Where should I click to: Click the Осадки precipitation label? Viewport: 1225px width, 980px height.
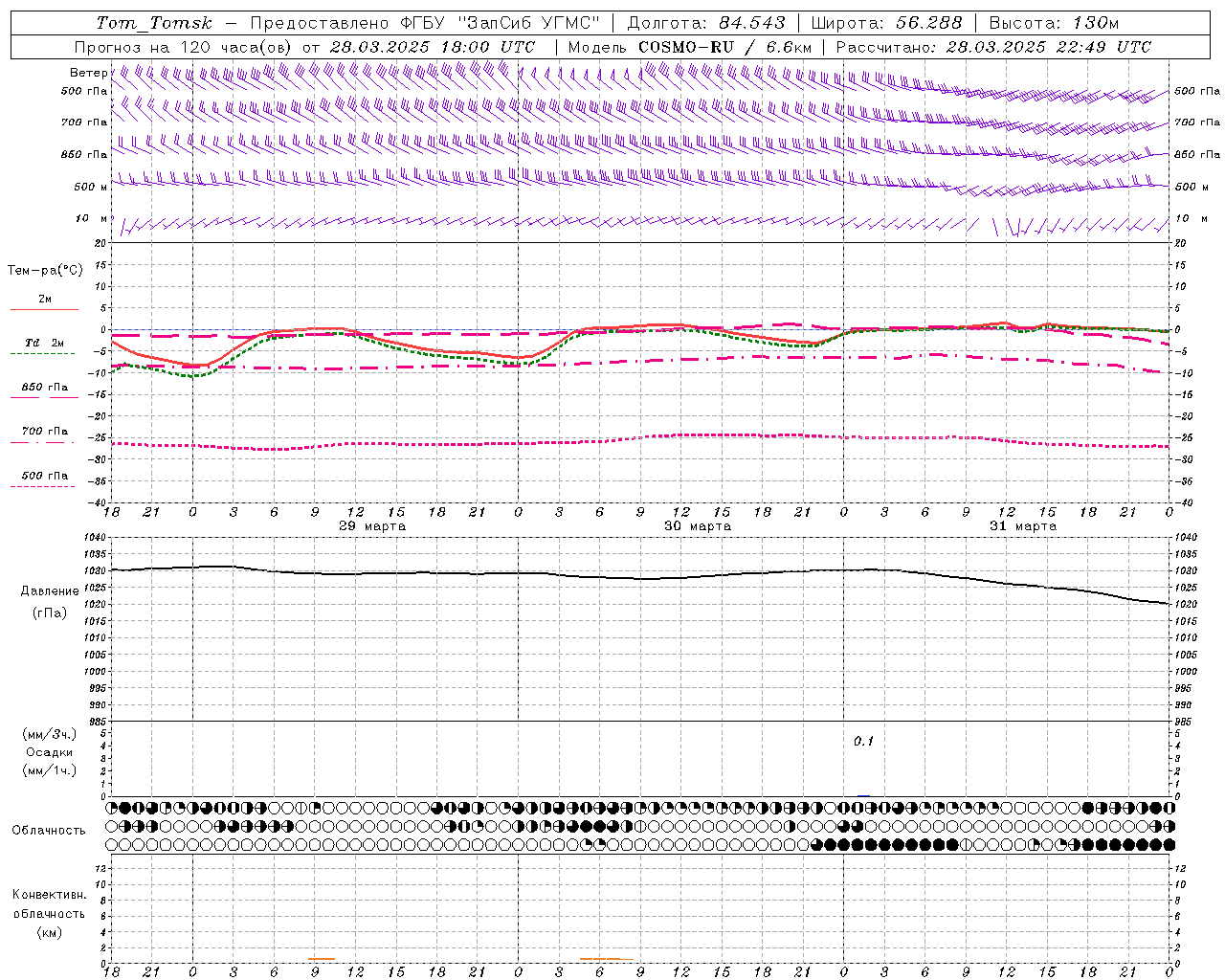point(50,752)
